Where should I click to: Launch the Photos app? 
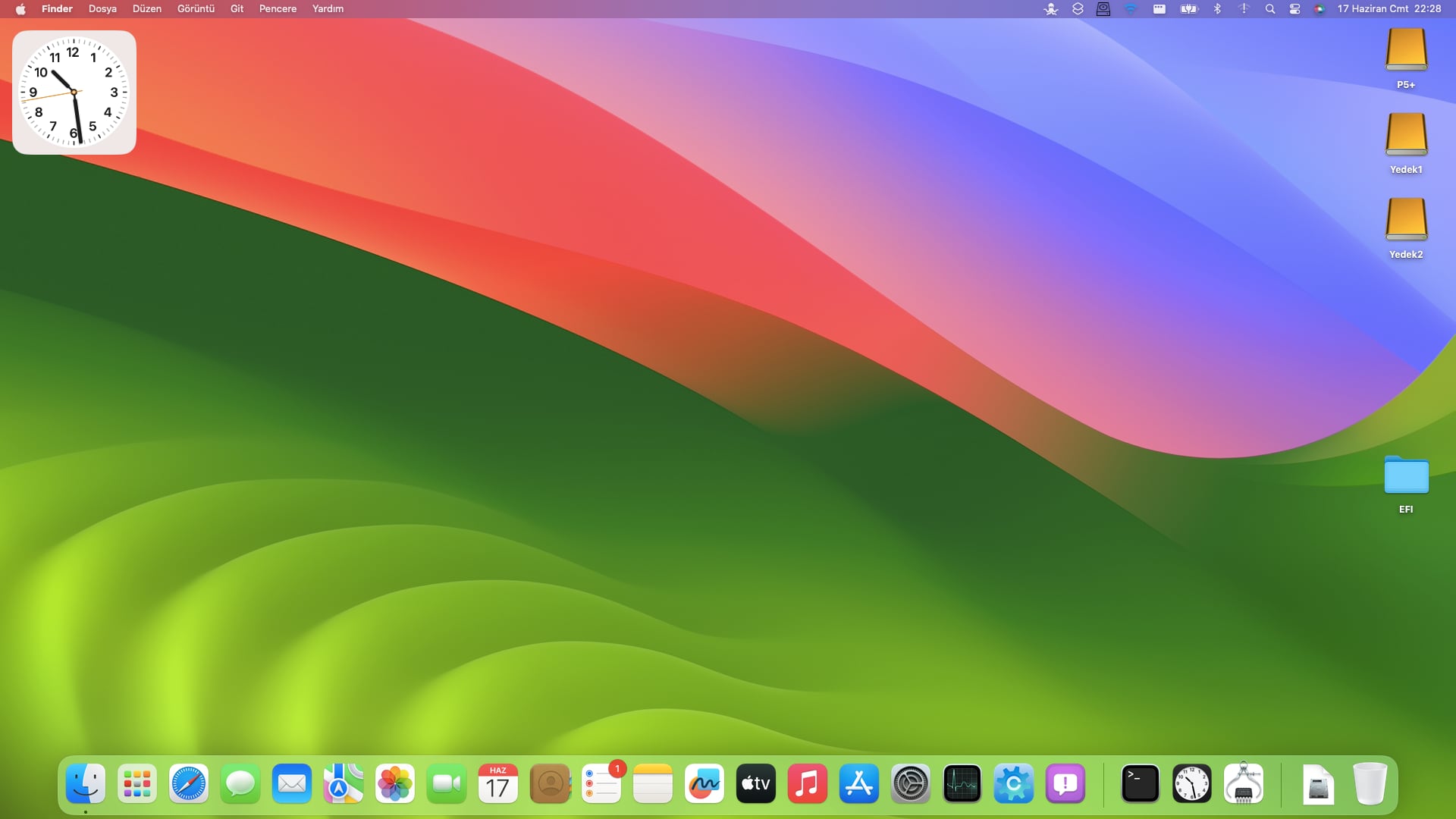[x=394, y=784]
